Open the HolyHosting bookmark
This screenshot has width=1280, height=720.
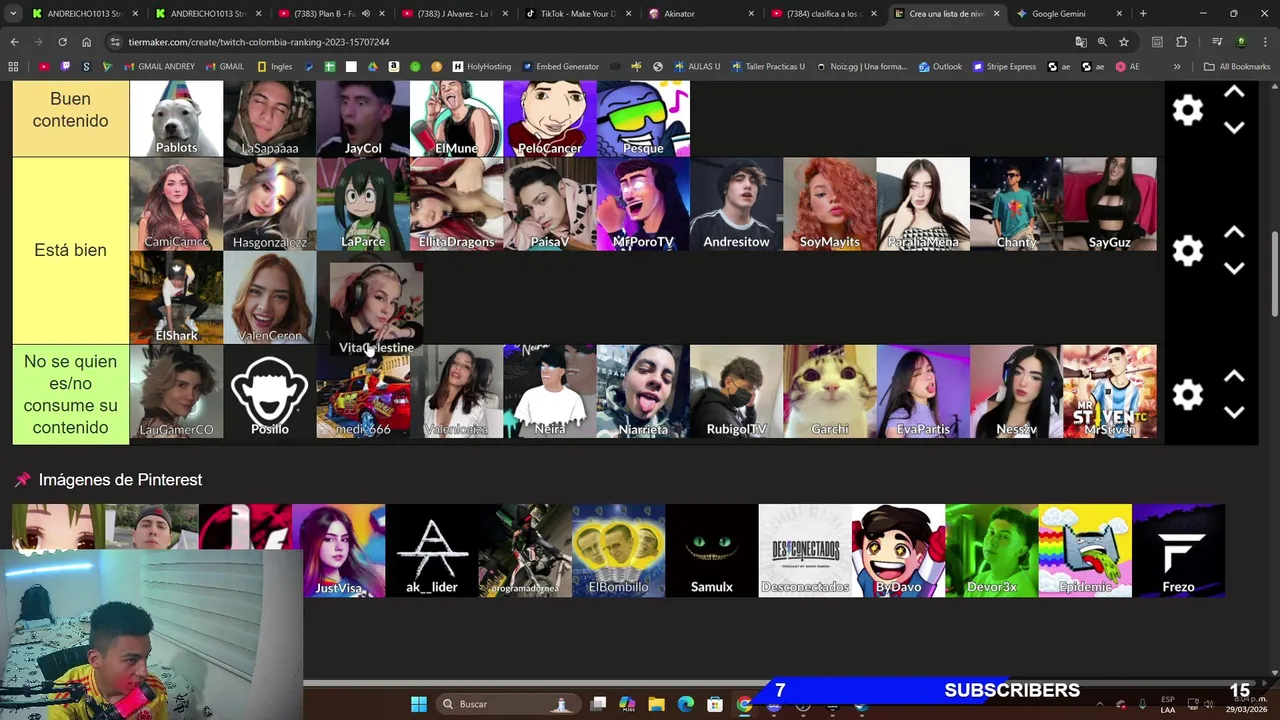pyautogui.click(x=481, y=67)
